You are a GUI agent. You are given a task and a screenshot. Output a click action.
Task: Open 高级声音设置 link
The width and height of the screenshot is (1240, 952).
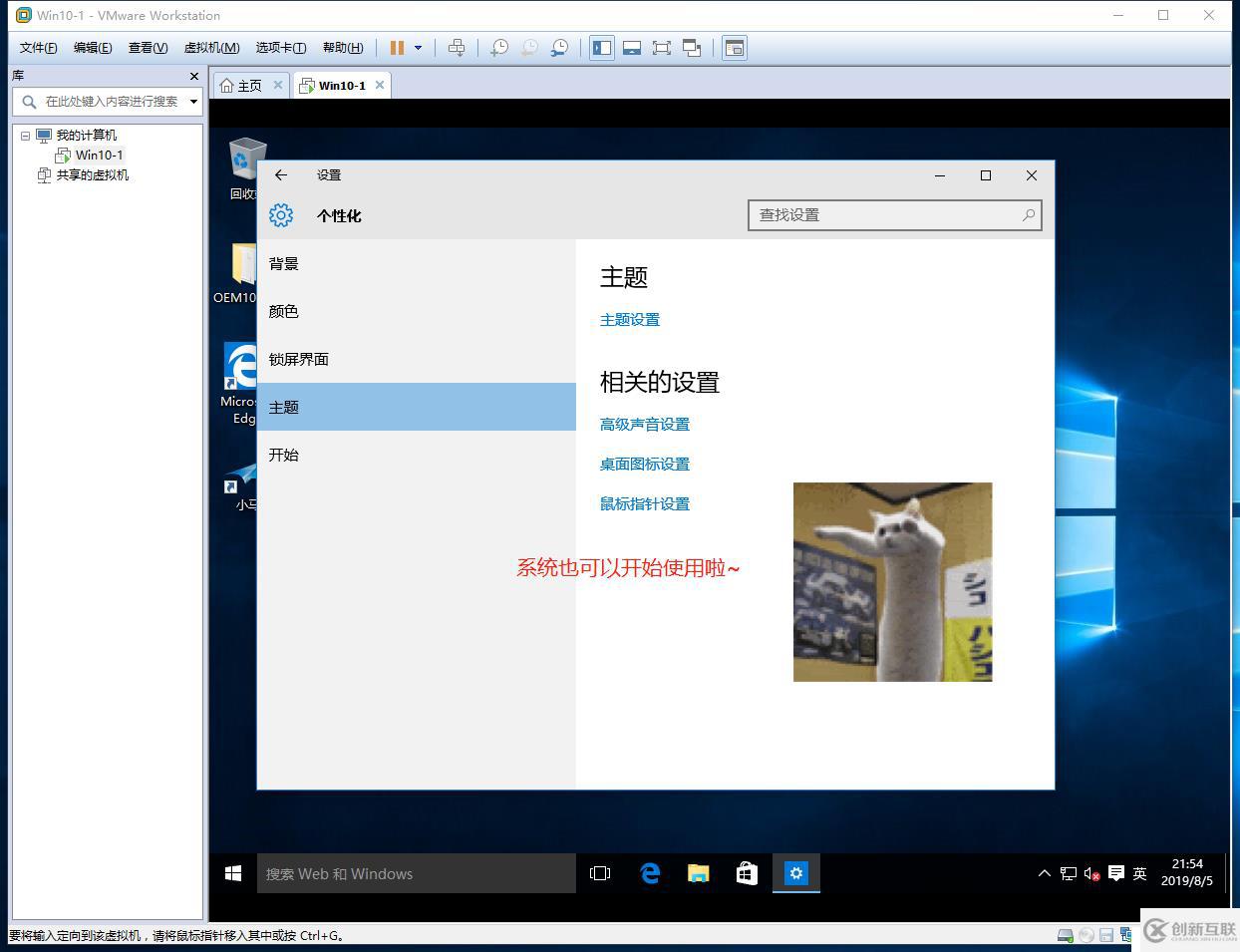(644, 423)
